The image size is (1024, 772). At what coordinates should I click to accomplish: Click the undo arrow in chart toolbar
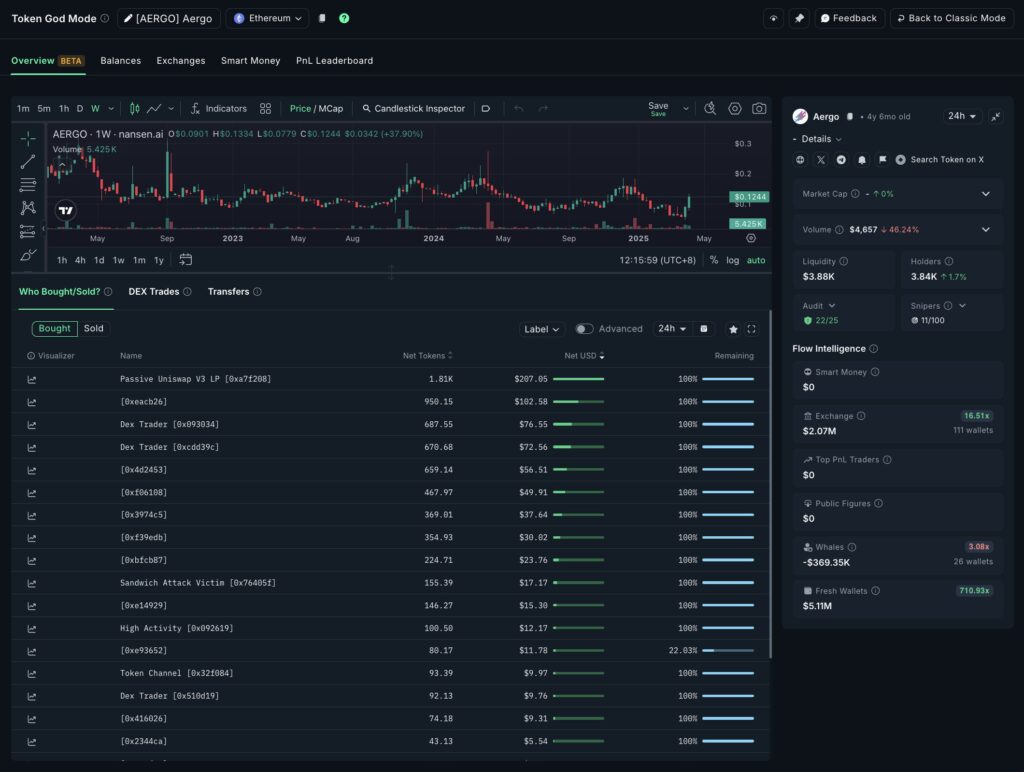(x=519, y=108)
